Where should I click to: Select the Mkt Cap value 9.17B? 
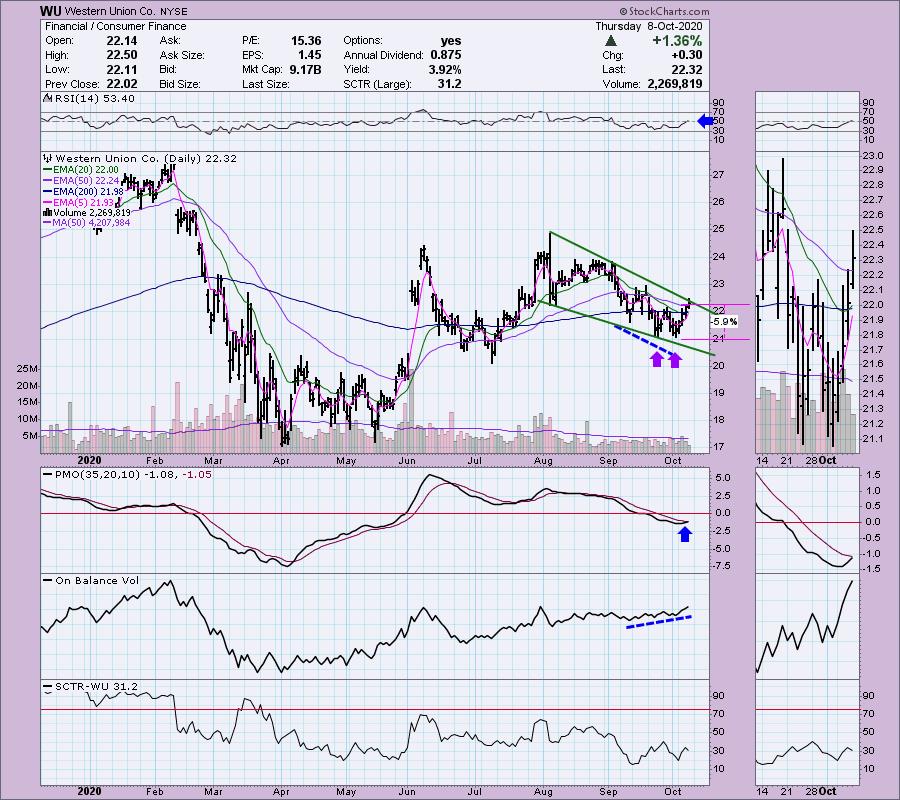[x=306, y=69]
